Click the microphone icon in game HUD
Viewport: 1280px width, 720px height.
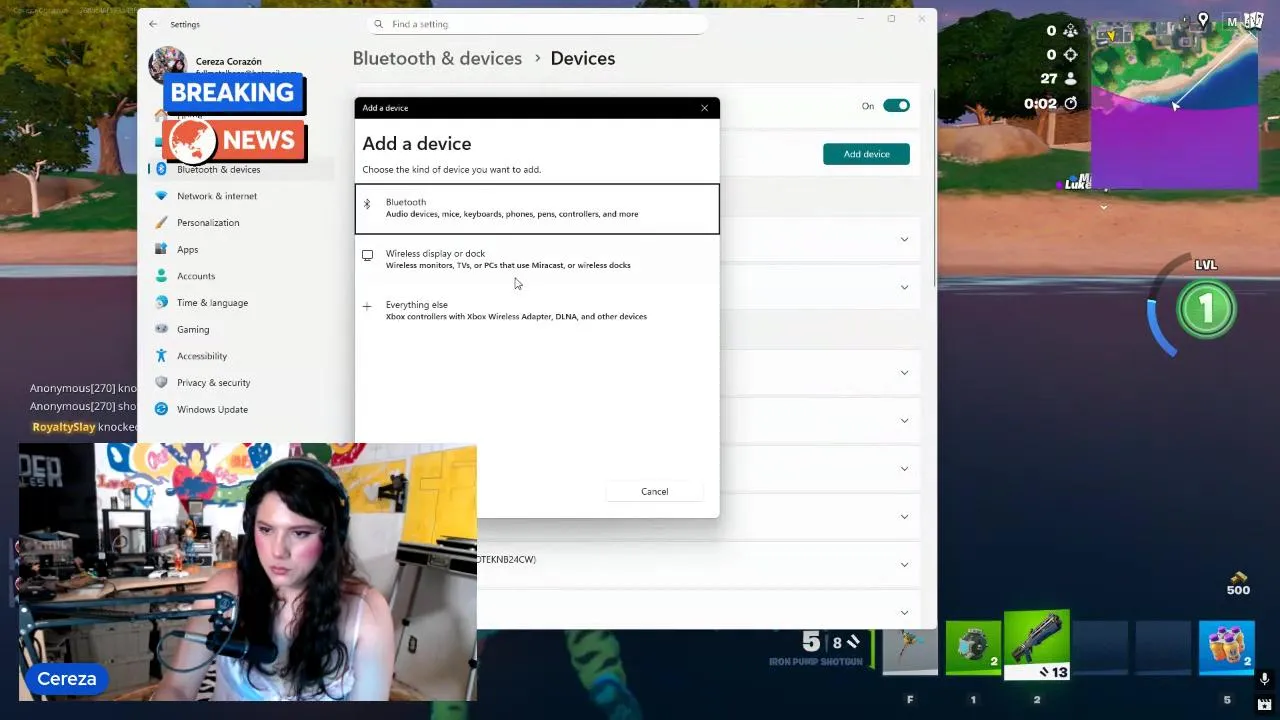1264,680
